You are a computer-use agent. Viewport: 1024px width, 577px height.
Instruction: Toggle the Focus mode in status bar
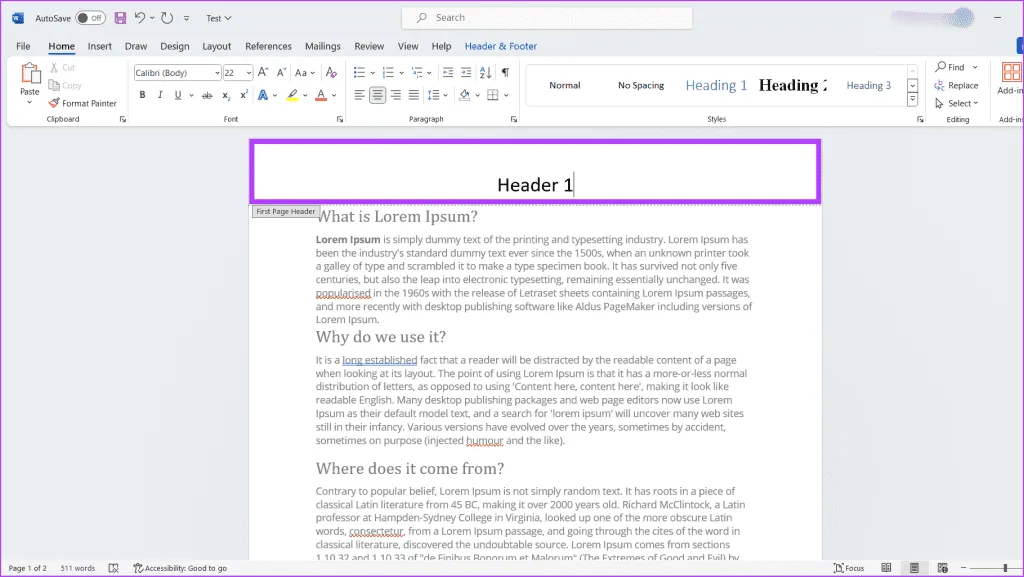[x=848, y=568]
